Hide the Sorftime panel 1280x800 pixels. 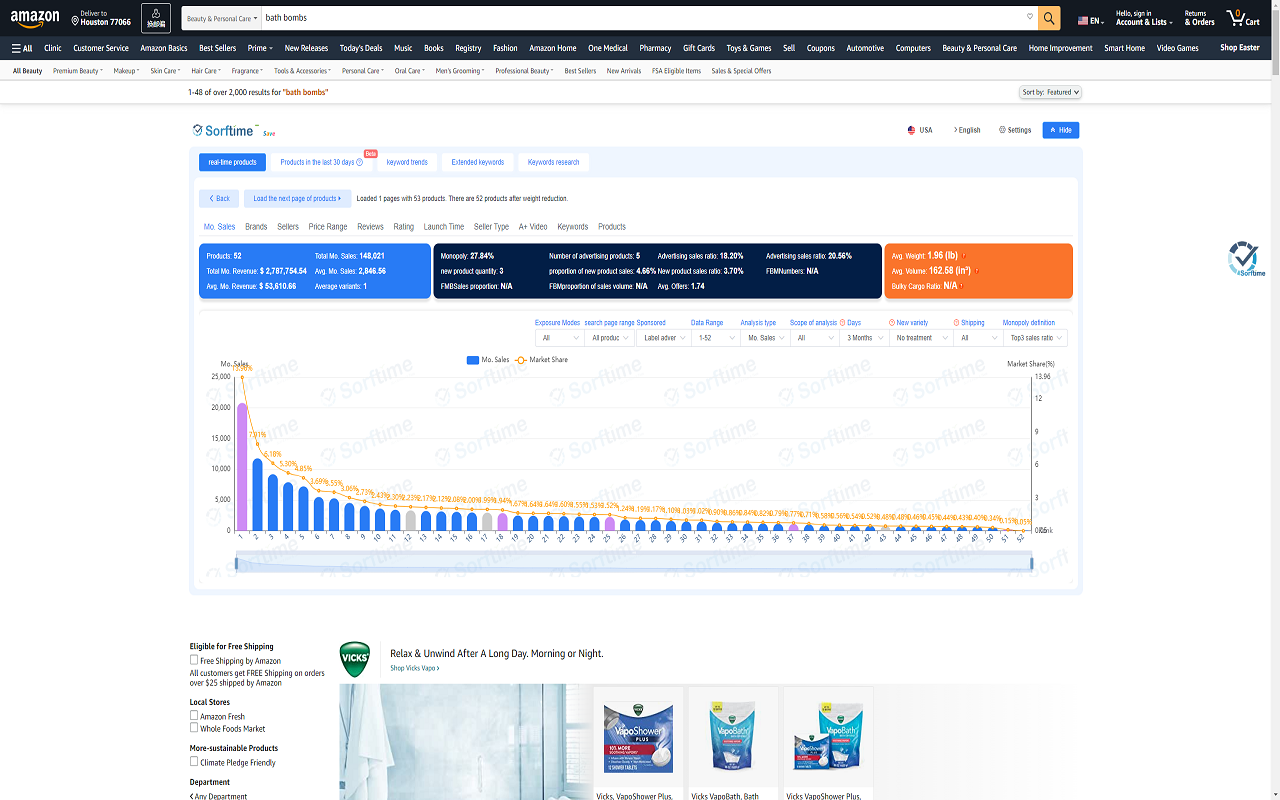pos(1061,130)
